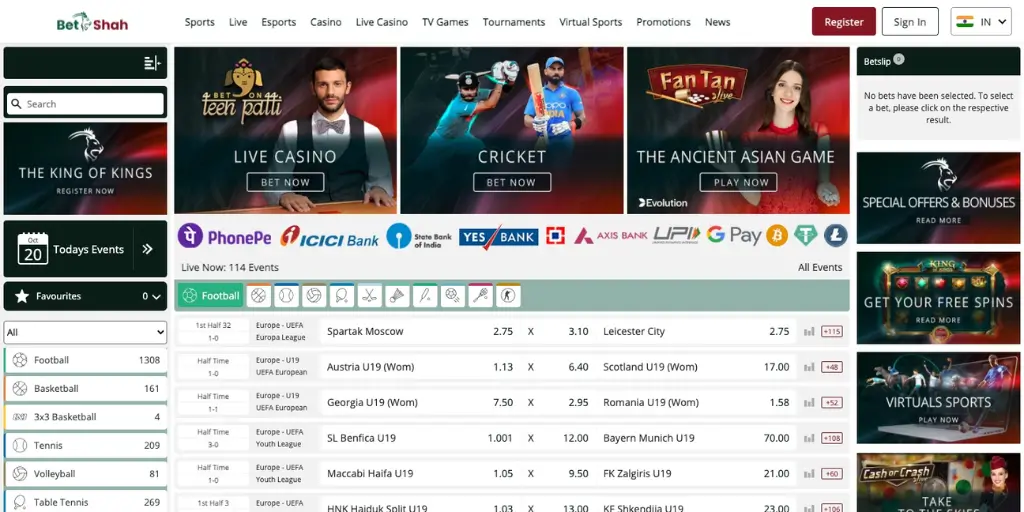Open the IN country language dropdown
The height and width of the screenshot is (512, 1024).
pos(981,22)
